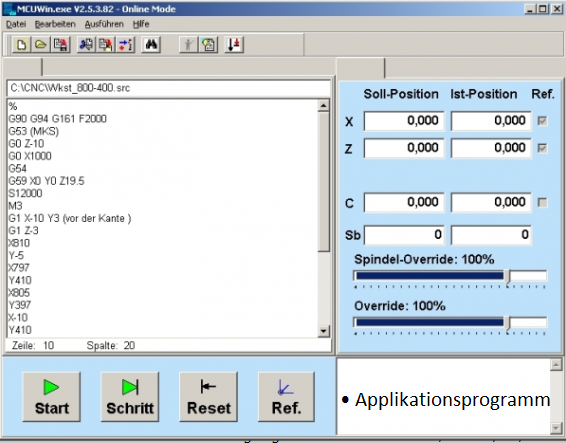Select line 'G1 X-10 Y3 (vor der Kante )'
The image size is (566, 443).
70,218
